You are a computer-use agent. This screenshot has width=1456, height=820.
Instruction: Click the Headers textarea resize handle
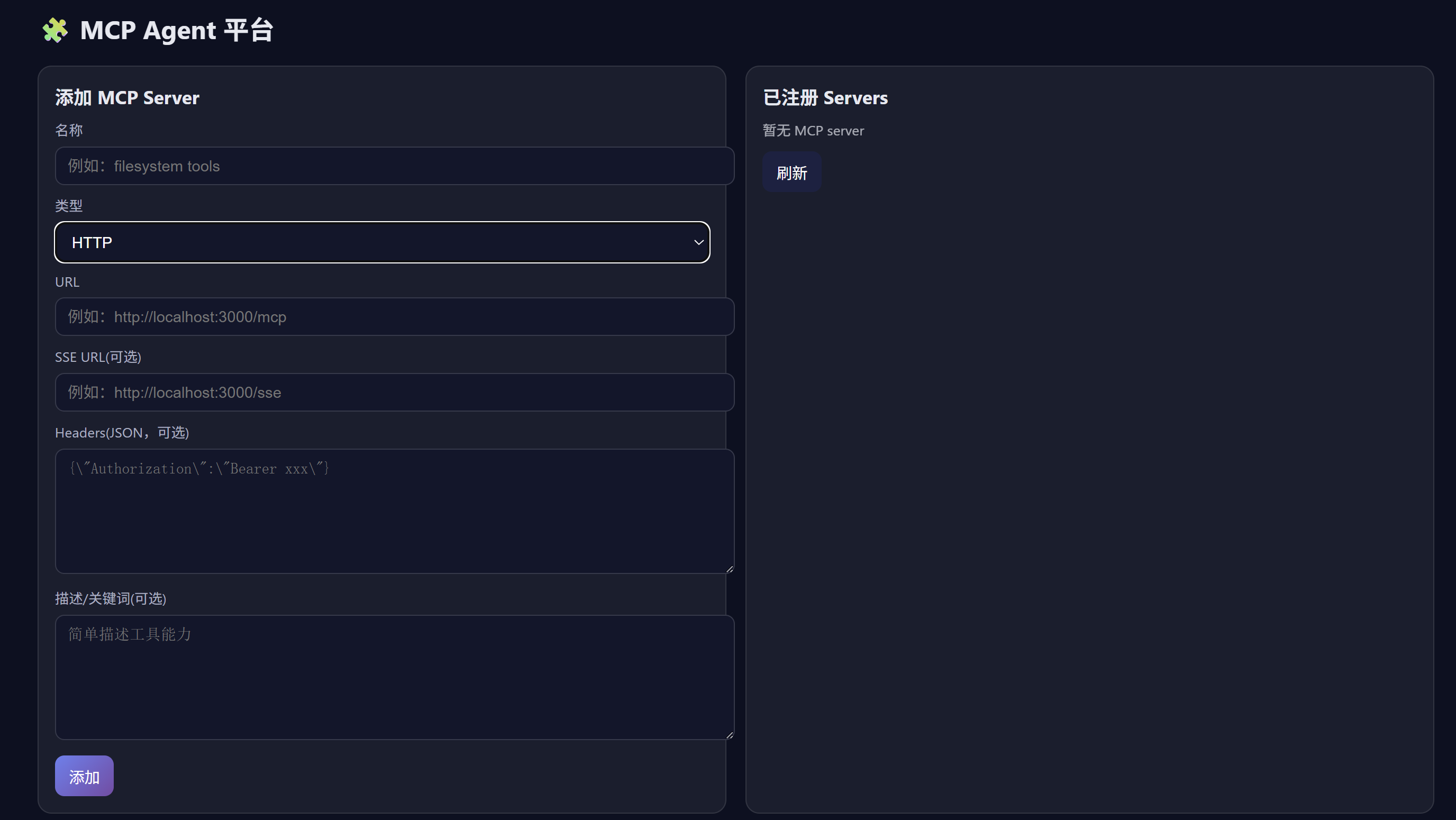click(x=730, y=569)
